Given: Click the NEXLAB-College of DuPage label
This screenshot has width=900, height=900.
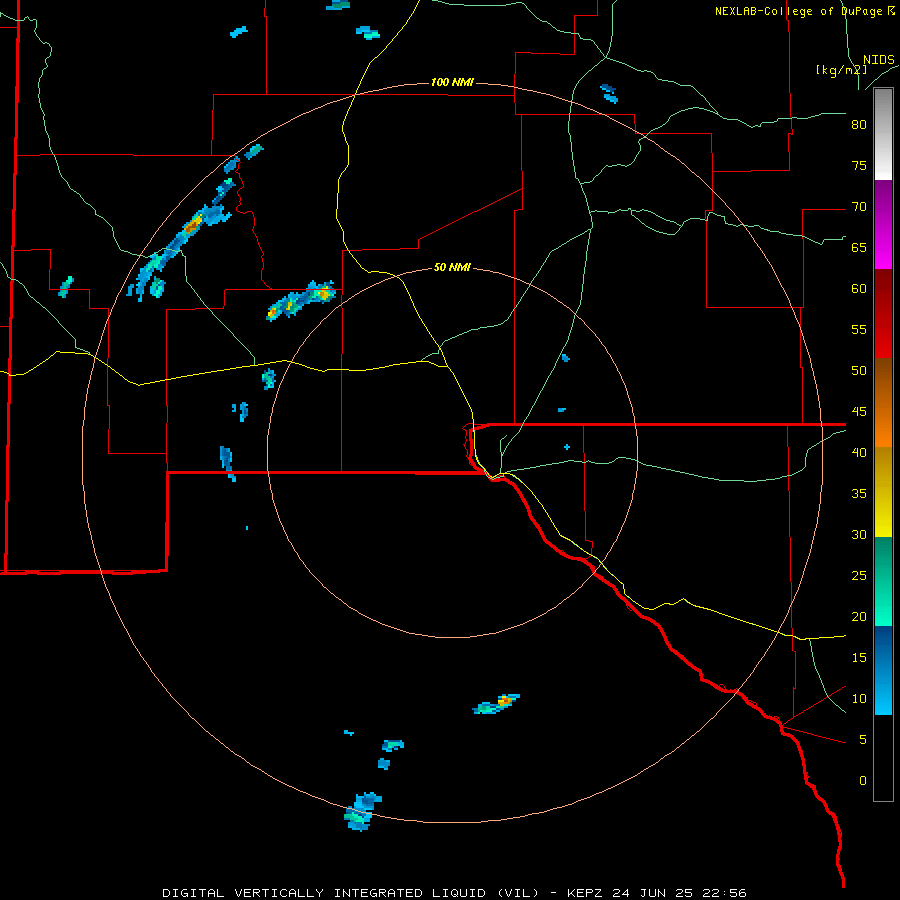Looking at the screenshot, I should point(798,11).
